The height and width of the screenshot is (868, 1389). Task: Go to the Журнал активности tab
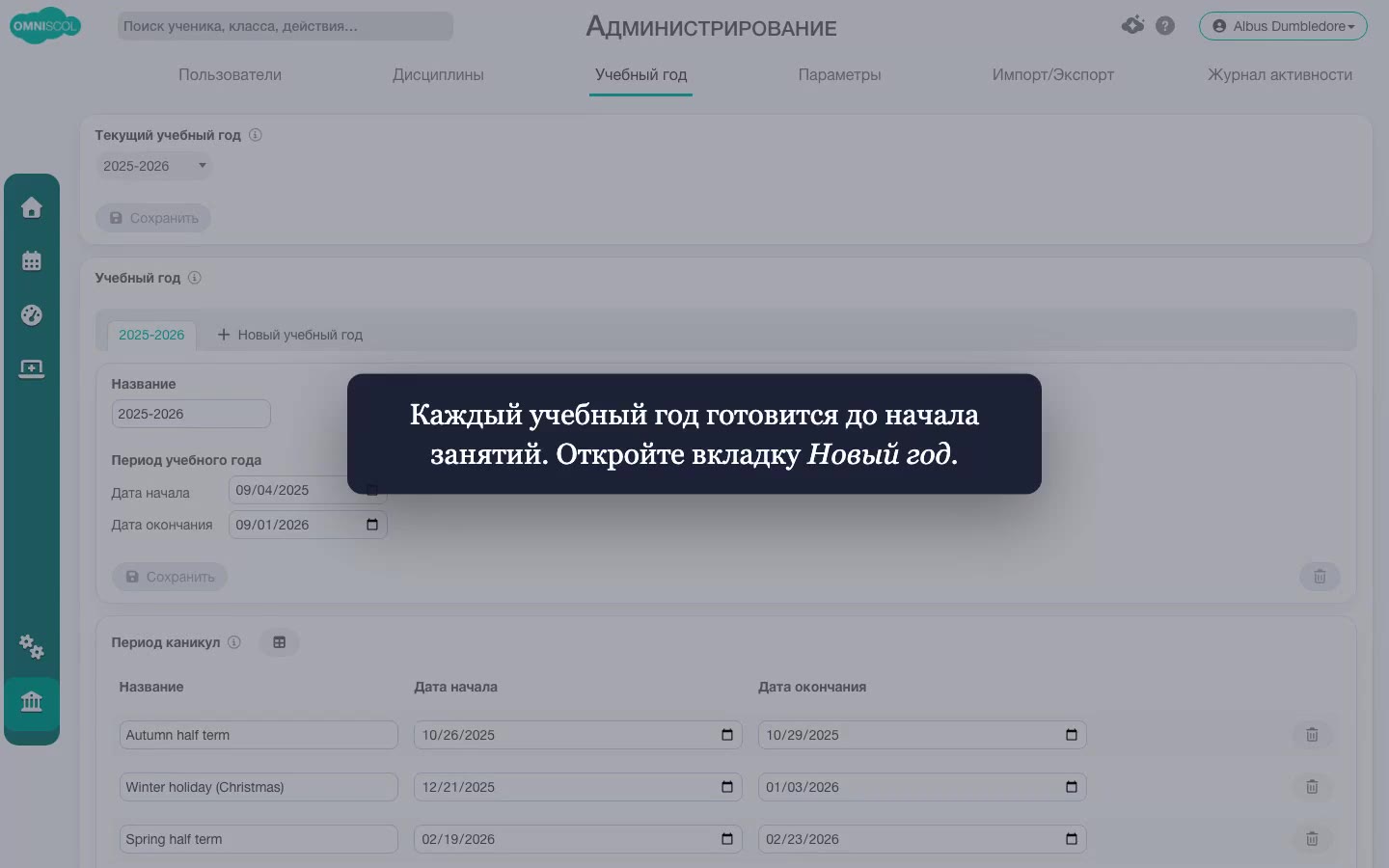pyautogui.click(x=1280, y=75)
